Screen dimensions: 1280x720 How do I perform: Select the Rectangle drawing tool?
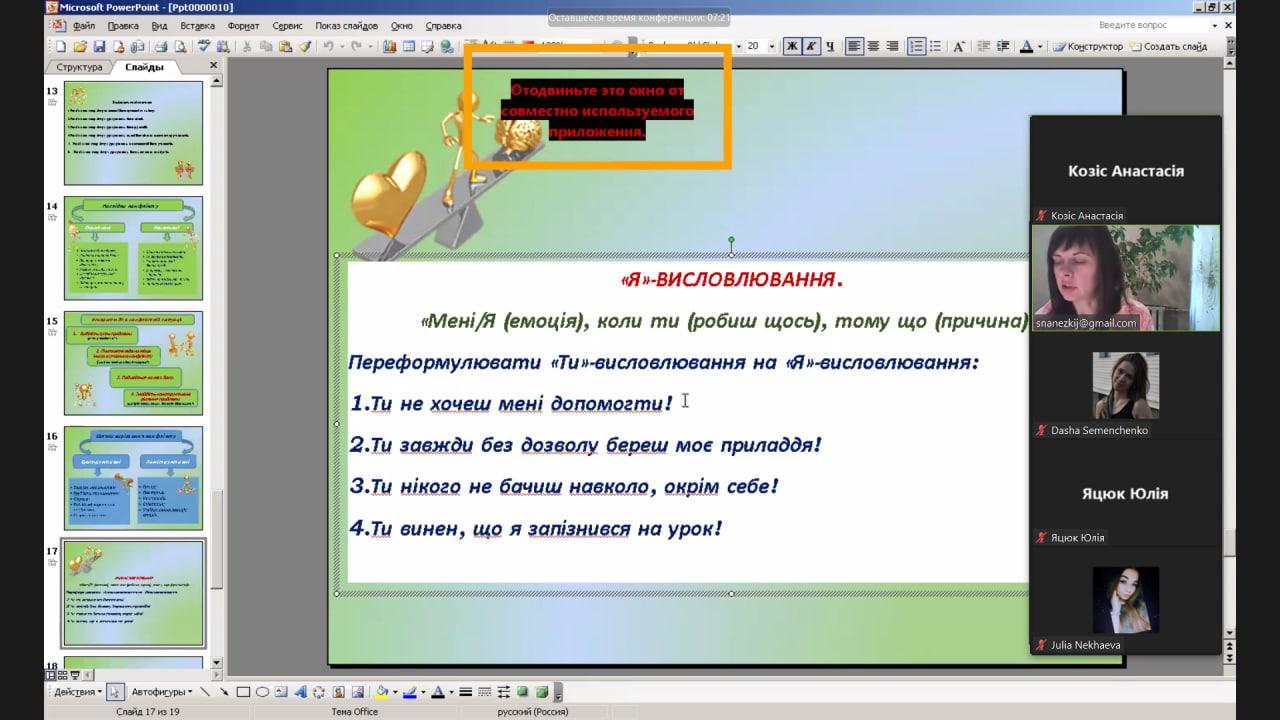pyautogui.click(x=243, y=691)
